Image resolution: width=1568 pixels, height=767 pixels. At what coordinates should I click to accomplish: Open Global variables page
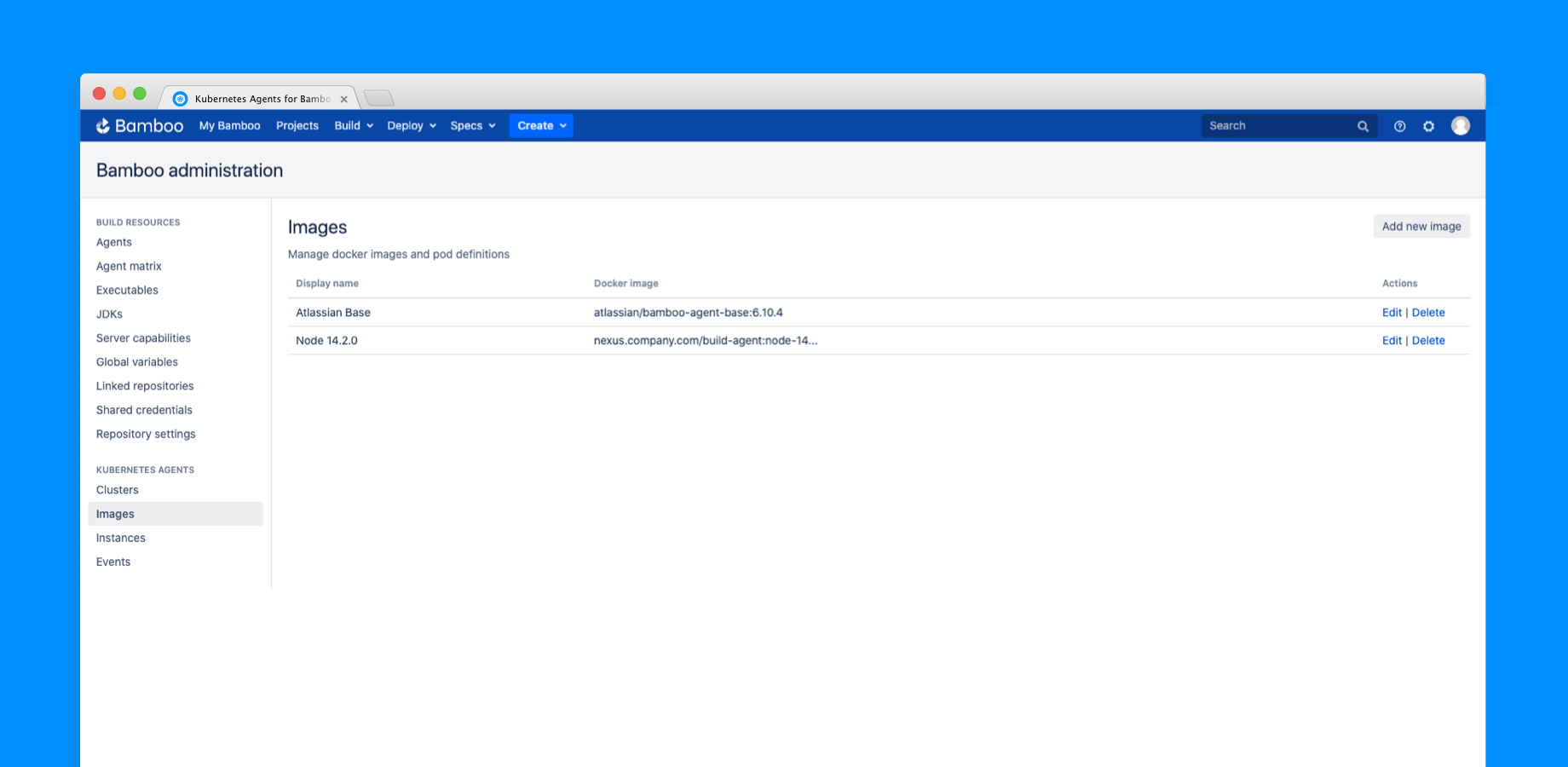point(137,361)
